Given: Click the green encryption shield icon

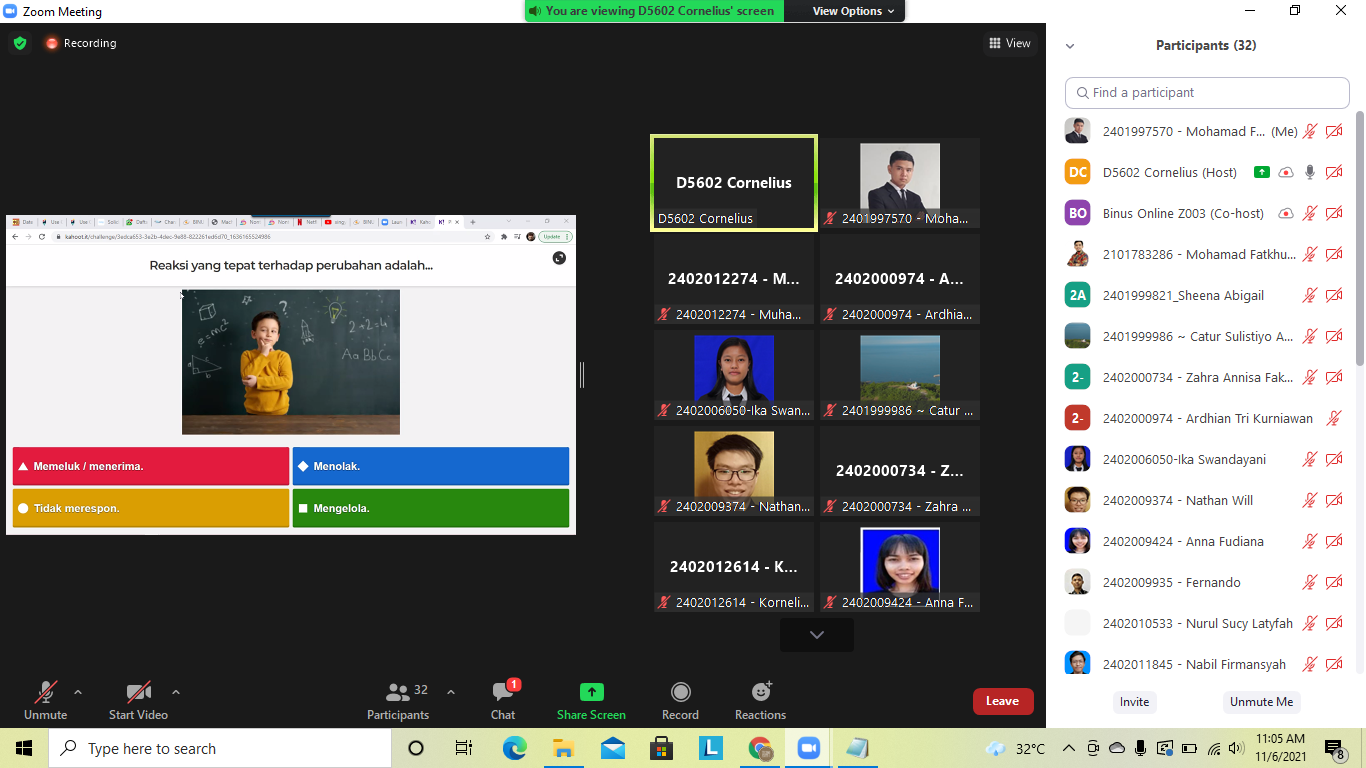Looking at the screenshot, I should click(x=19, y=43).
